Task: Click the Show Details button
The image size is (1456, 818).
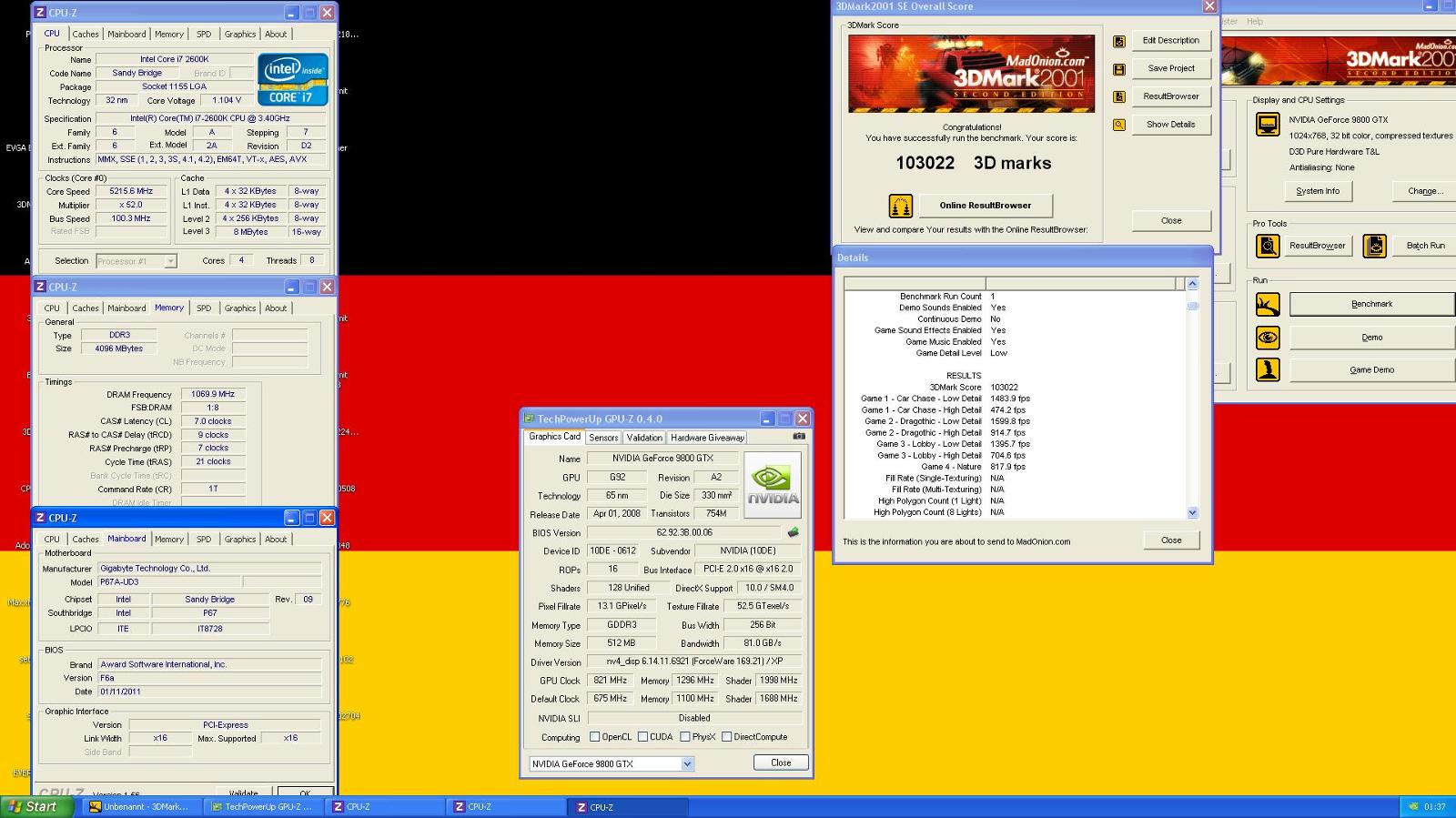Action: click(1171, 125)
